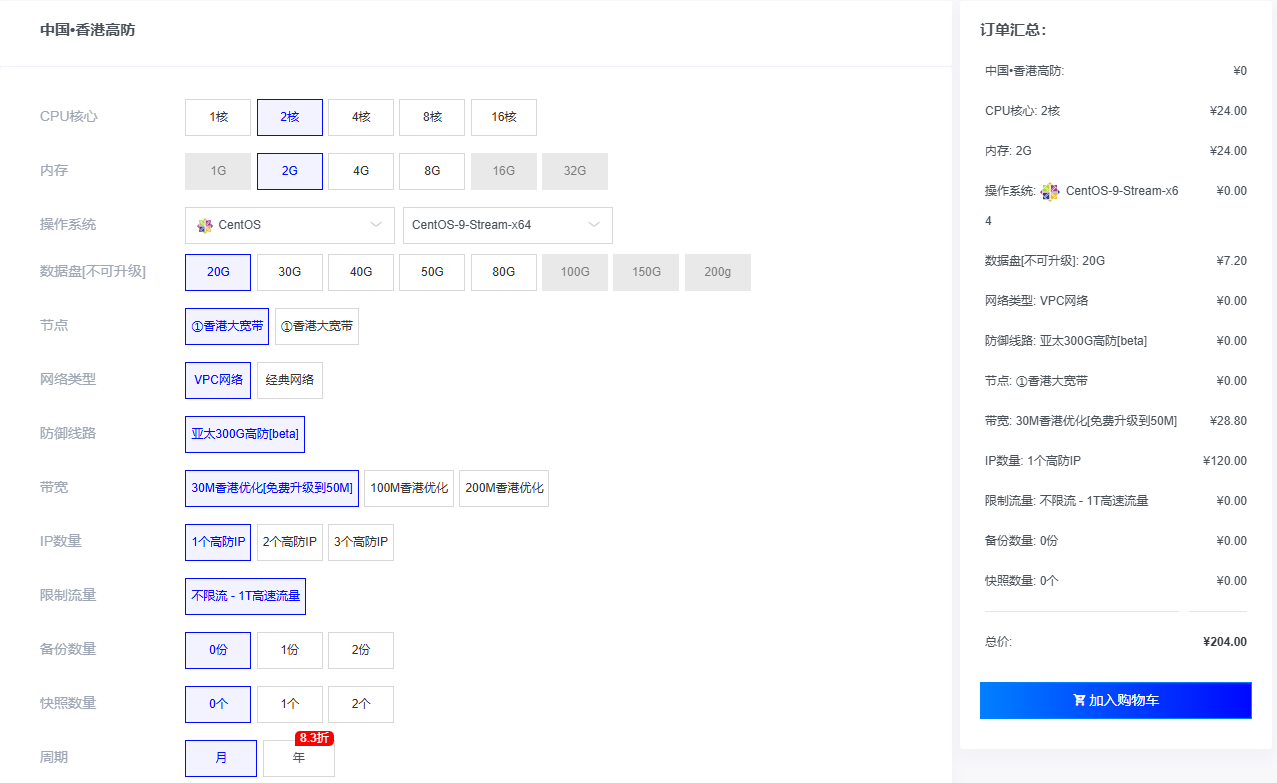Click the 亚太300G高防[beta] defense line option
Viewport: 1277px width, 783px height.
[x=245, y=434]
